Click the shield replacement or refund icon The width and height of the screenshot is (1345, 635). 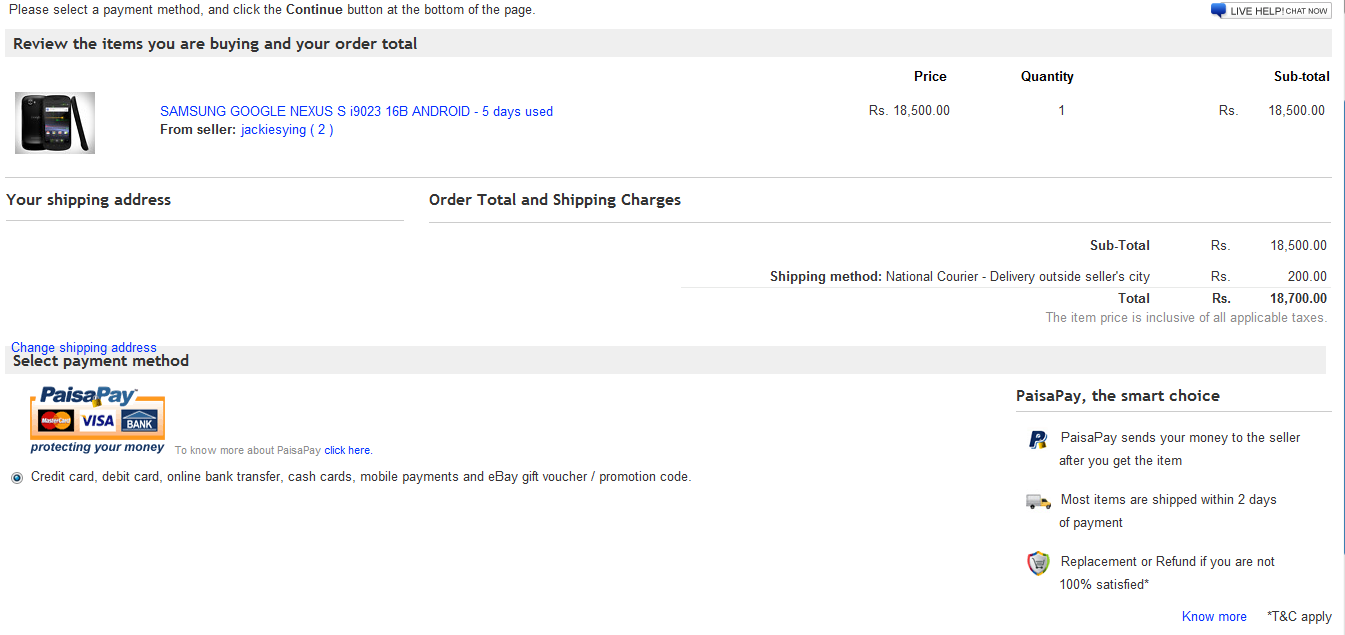point(1038,563)
